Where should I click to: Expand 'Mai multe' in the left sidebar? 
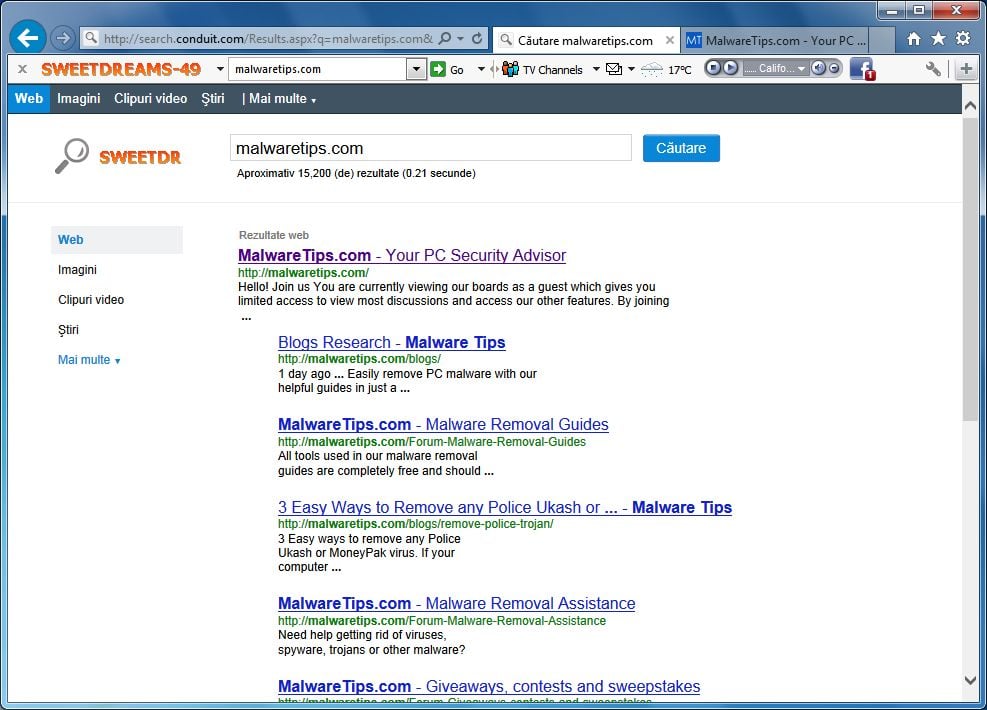coord(89,360)
